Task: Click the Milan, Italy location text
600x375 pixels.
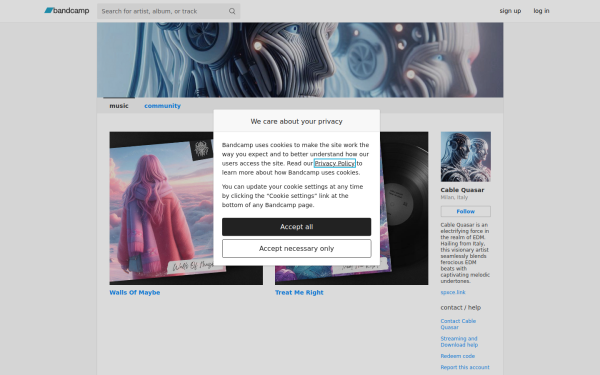Action: [x=454, y=197]
